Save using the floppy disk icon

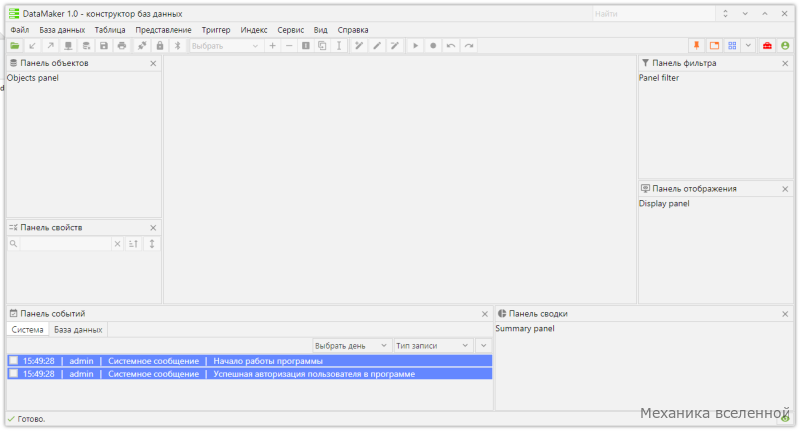pyautogui.click(x=104, y=46)
